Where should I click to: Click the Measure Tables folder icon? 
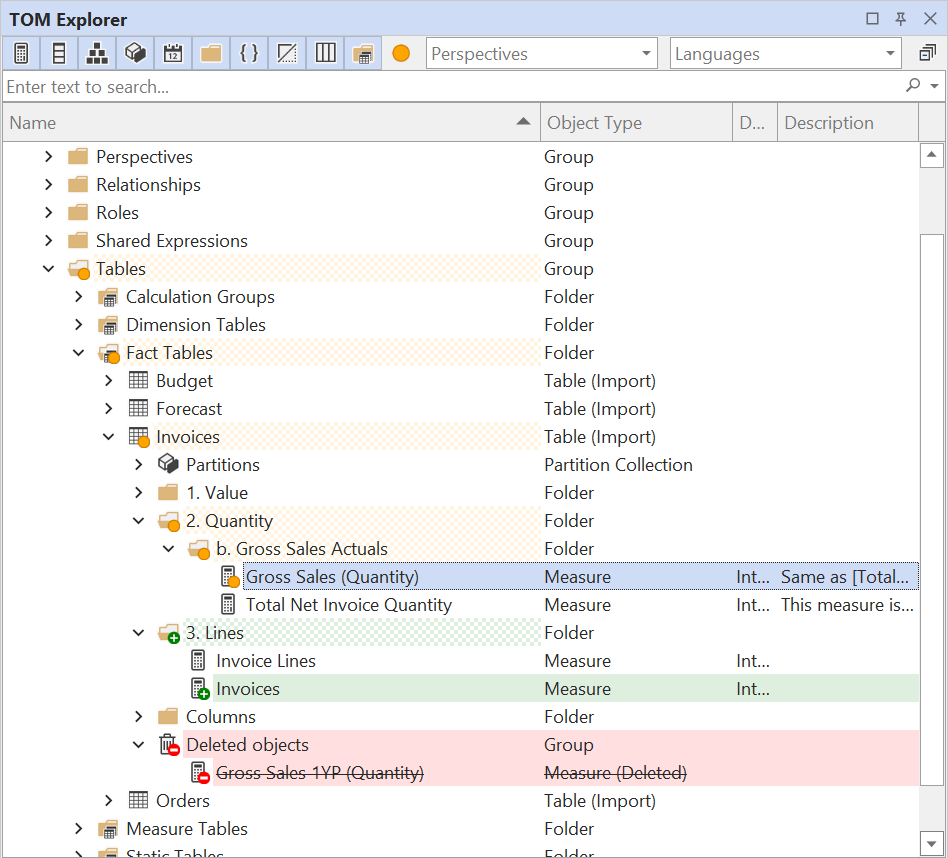[x=108, y=829]
